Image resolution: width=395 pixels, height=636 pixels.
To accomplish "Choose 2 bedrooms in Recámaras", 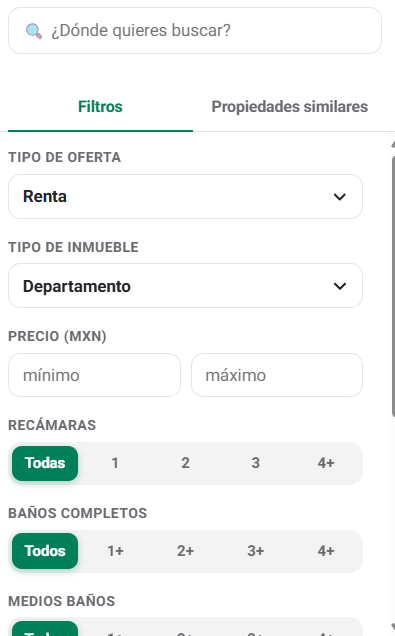I will coord(185,463).
